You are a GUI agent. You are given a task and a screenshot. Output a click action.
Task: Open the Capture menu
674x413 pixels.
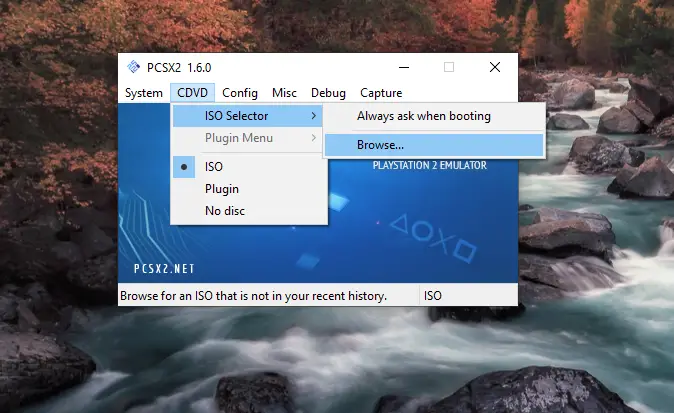(381, 93)
